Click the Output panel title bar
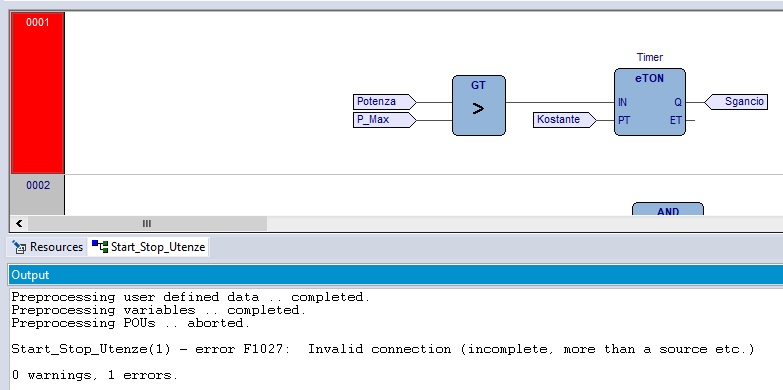This screenshot has width=783, height=390. click(x=395, y=275)
